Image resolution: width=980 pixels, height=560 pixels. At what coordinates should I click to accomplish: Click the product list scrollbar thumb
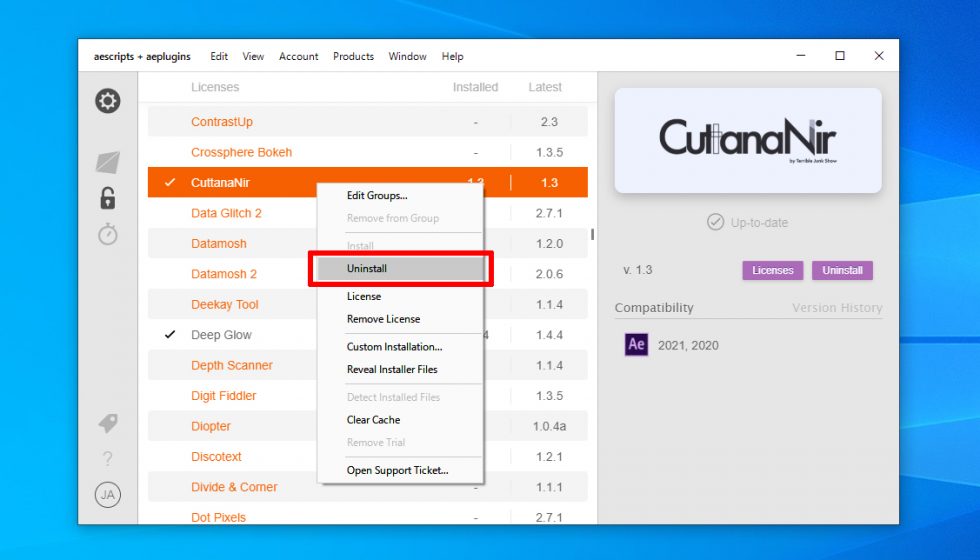pyautogui.click(x=592, y=234)
